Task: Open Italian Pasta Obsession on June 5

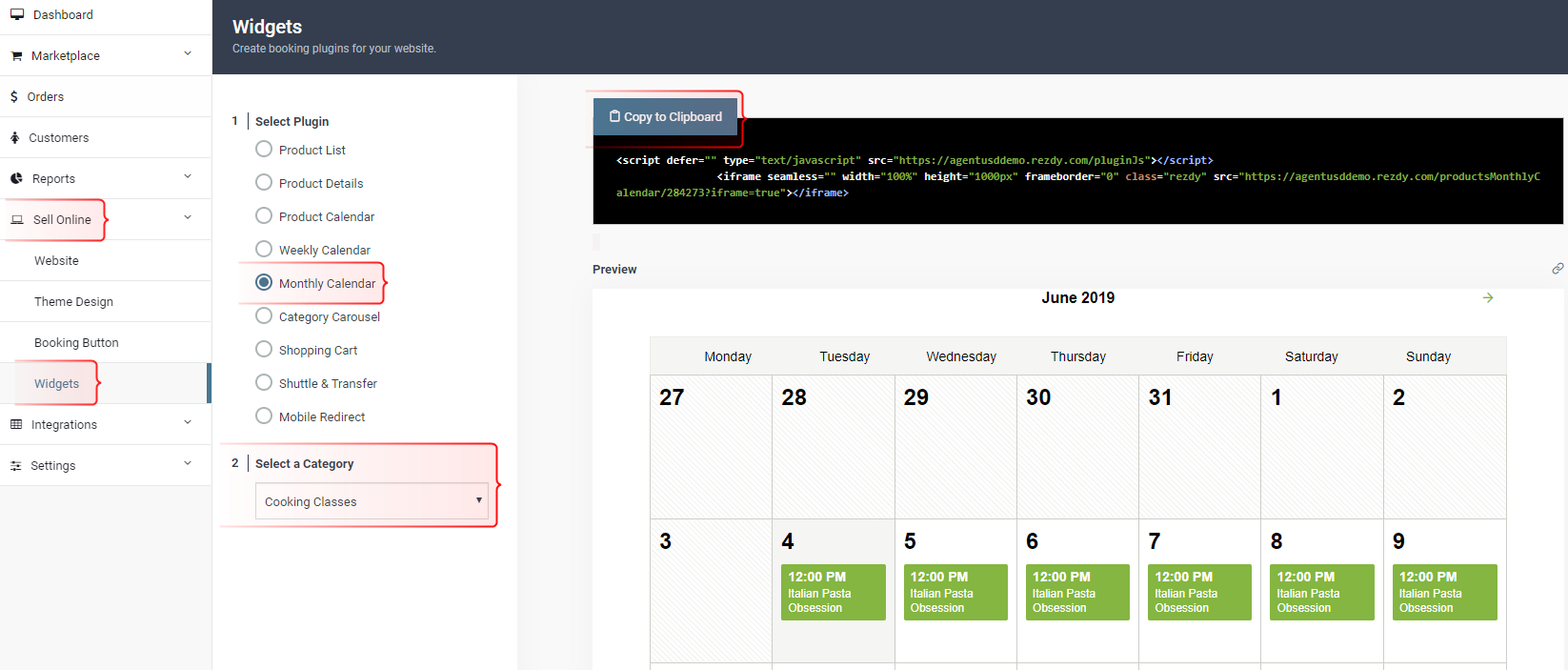Action: pos(955,592)
